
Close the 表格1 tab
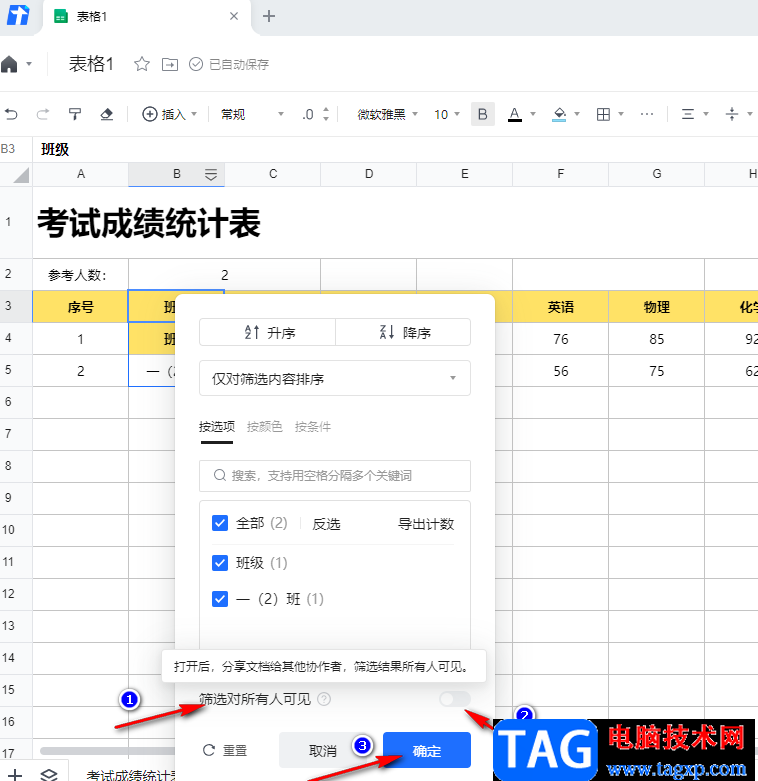[234, 16]
